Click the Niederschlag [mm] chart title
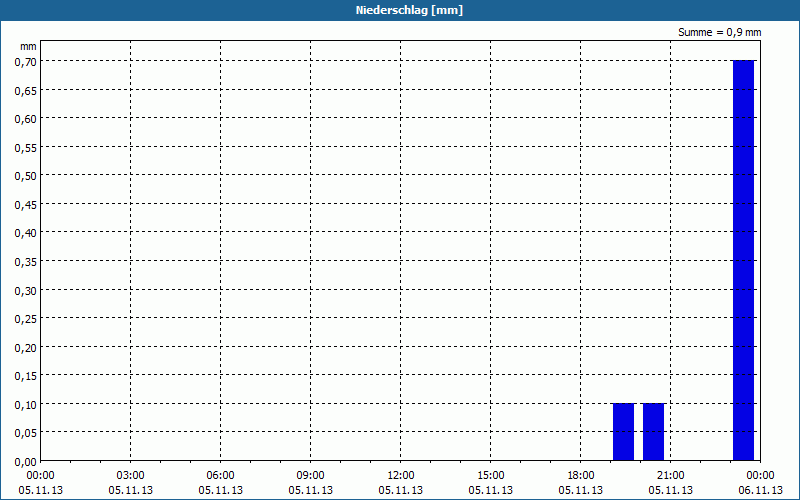 [x=409, y=10]
